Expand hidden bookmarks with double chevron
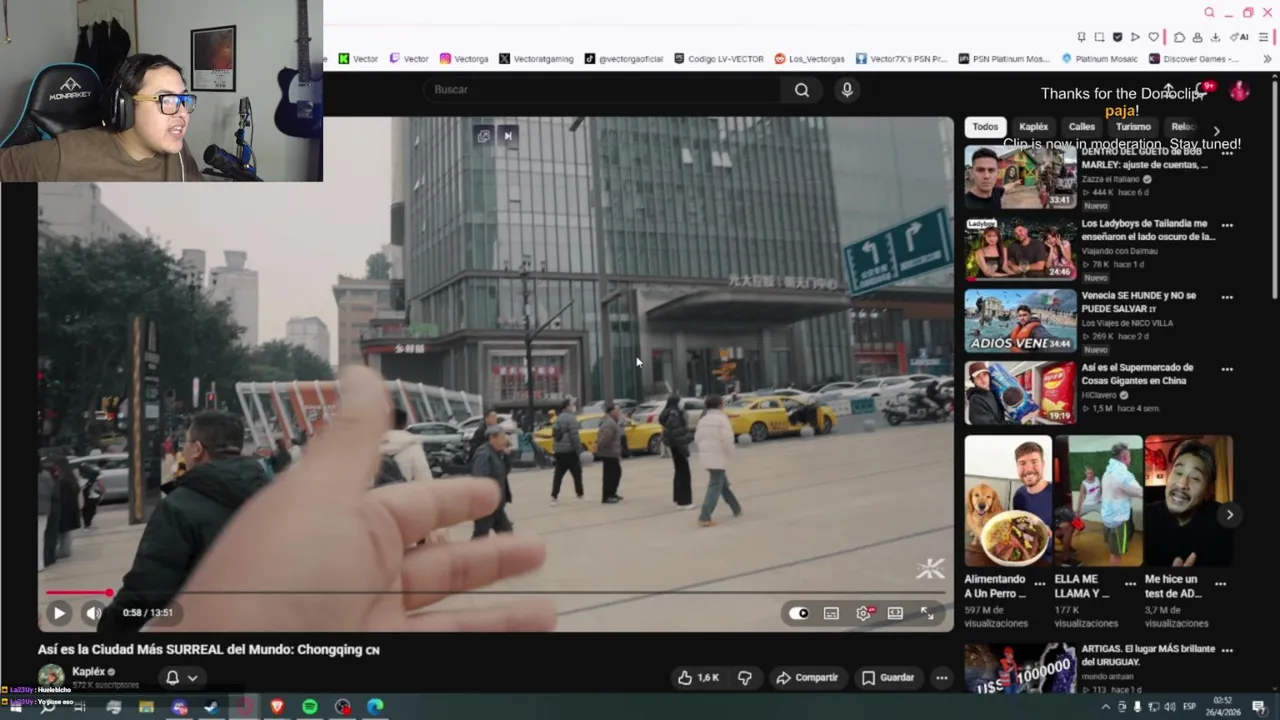This screenshot has width=1280, height=720. coord(1267,59)
